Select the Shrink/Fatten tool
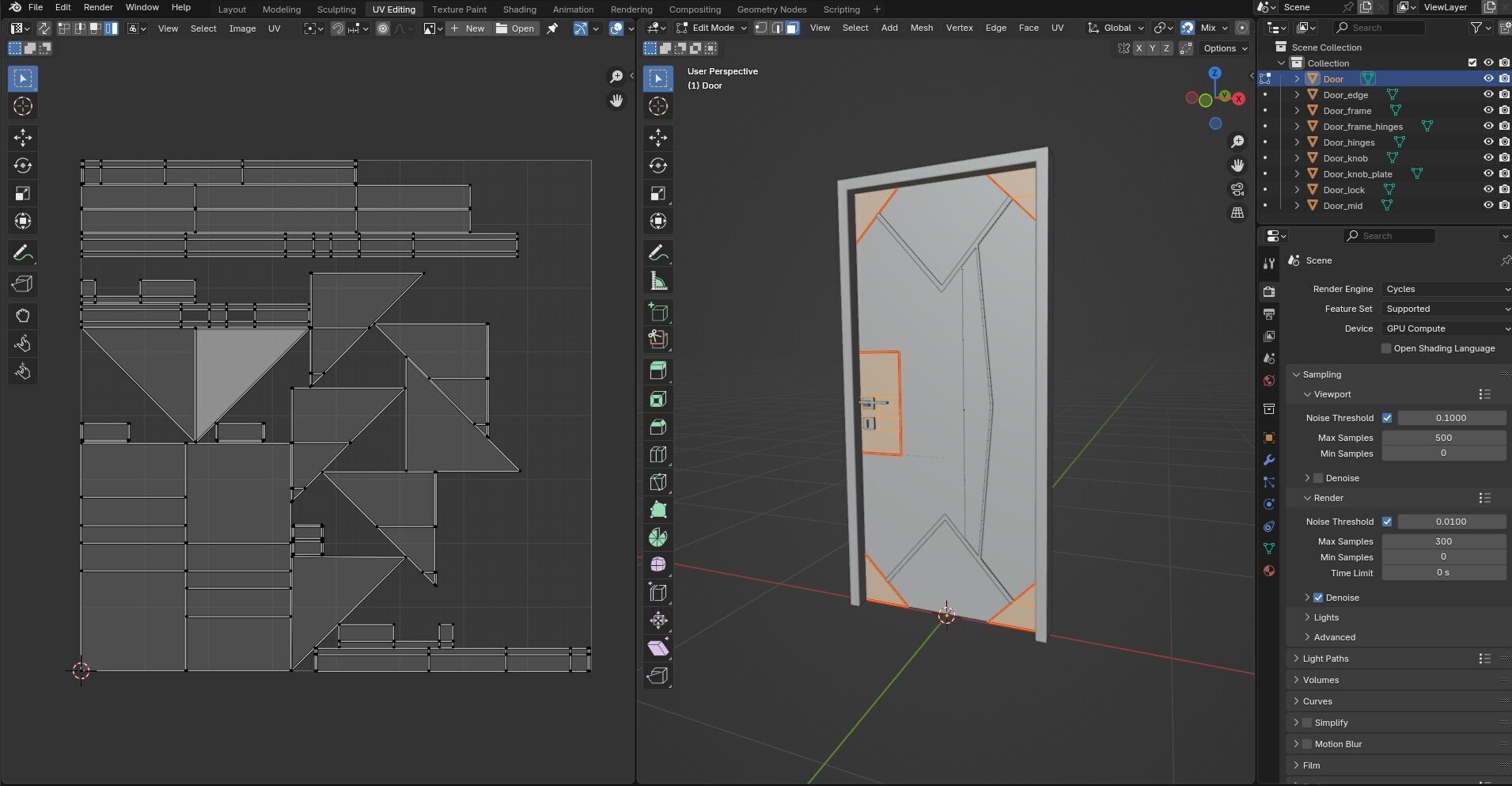 657,621
